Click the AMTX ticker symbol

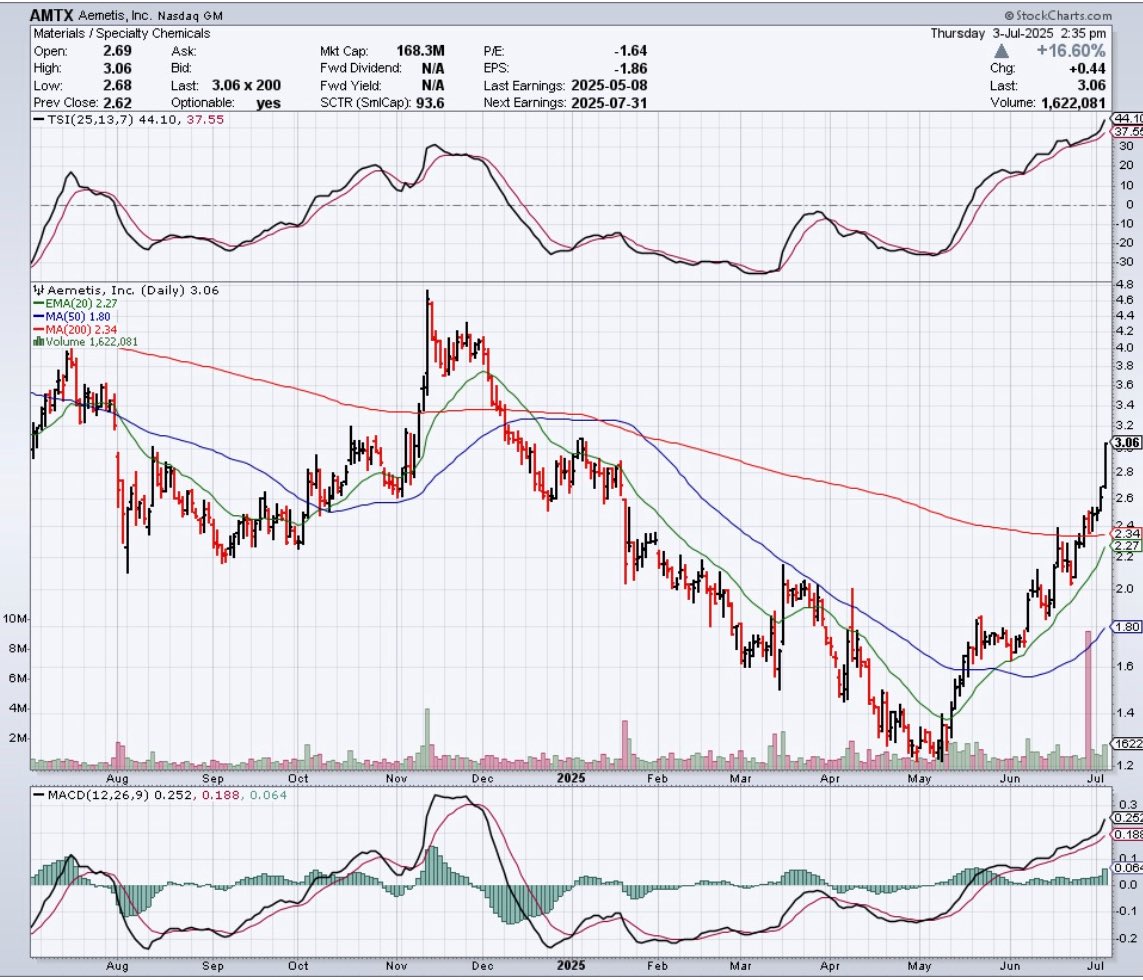[x=52, y=15]
